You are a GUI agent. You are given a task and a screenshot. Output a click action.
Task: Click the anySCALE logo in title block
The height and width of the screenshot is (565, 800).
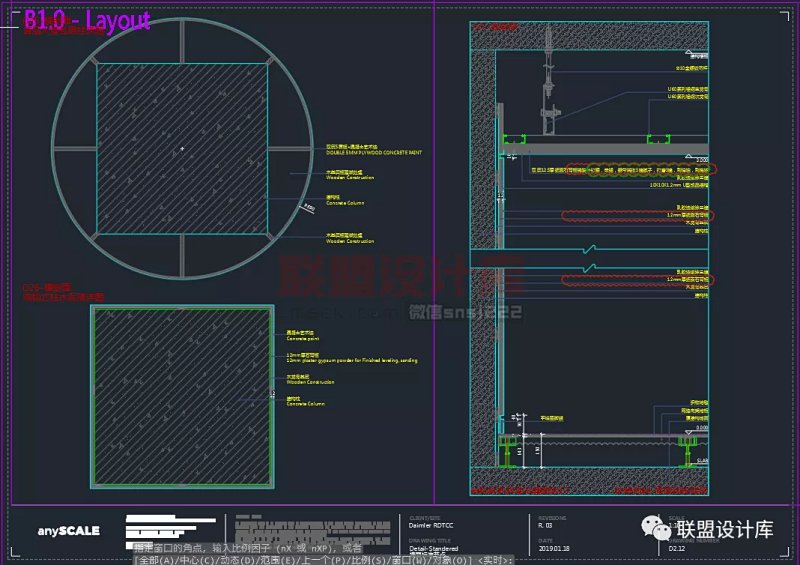coord(69,530)
